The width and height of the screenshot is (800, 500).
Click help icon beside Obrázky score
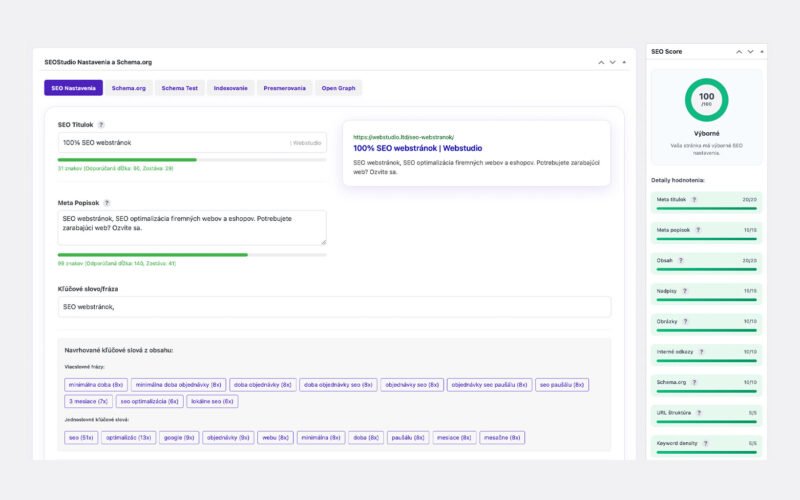pyautogui.click(x=685, y=321)
